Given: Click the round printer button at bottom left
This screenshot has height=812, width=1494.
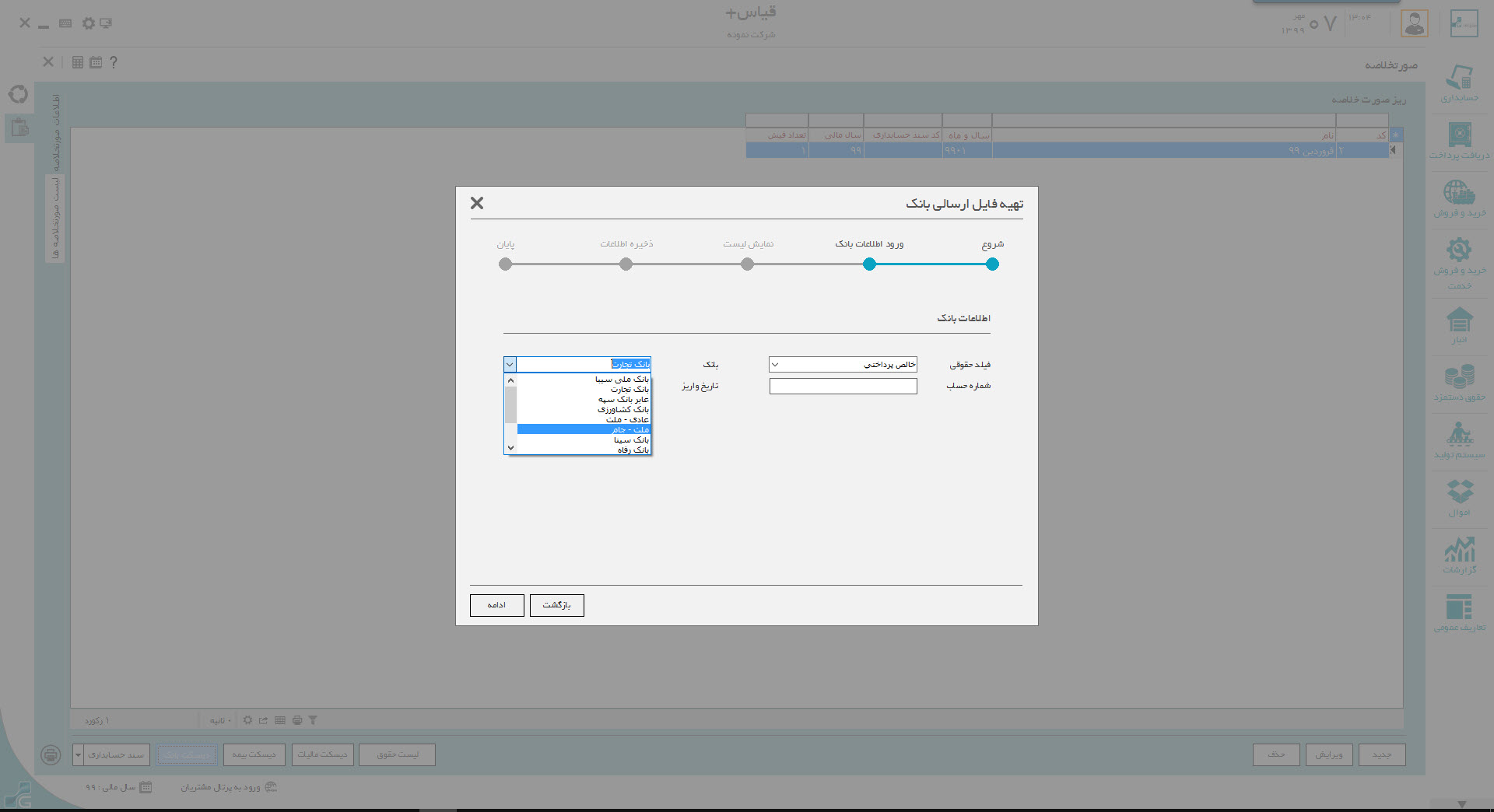Looking at the screenshot, I should coord(51,754).
